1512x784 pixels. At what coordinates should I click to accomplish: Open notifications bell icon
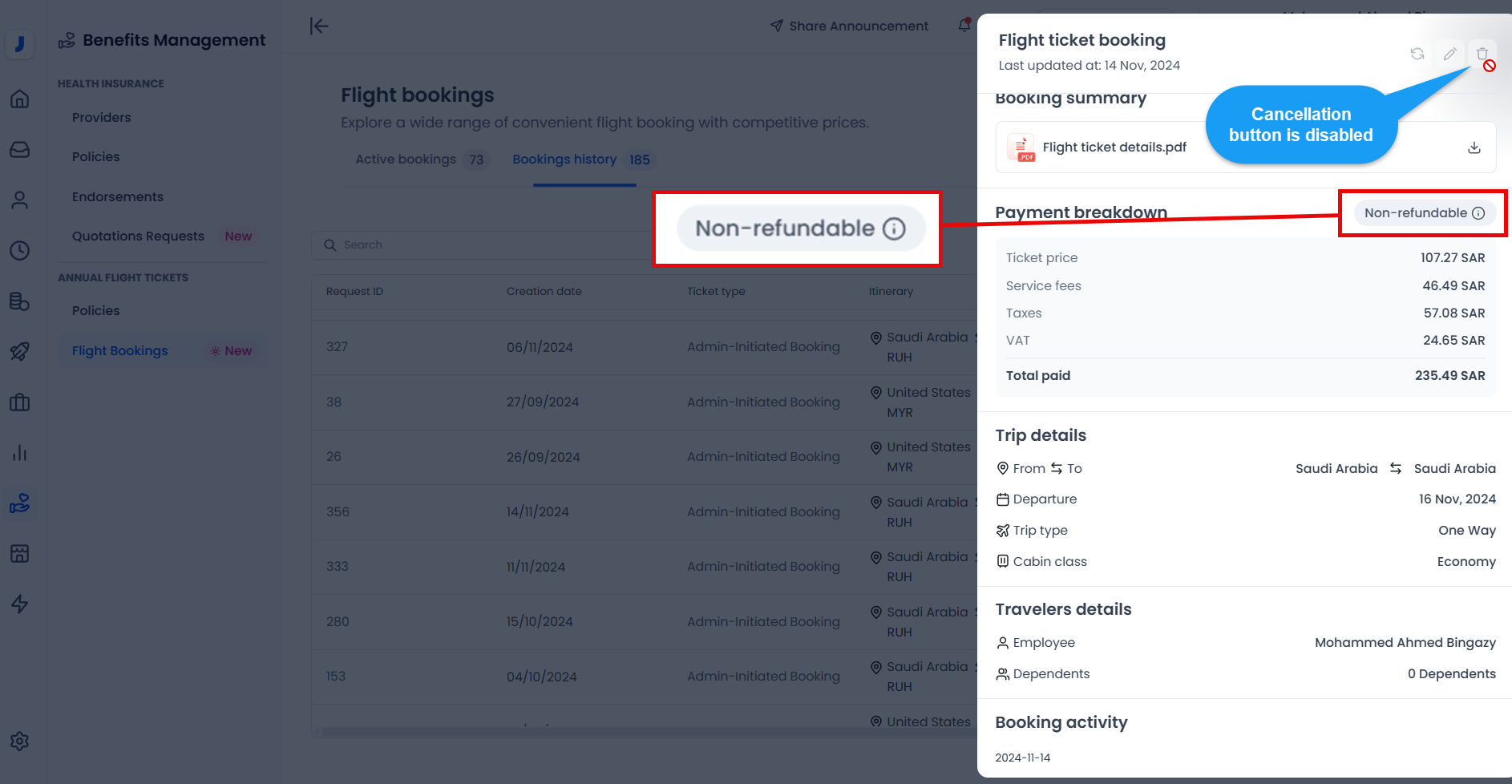964,26
